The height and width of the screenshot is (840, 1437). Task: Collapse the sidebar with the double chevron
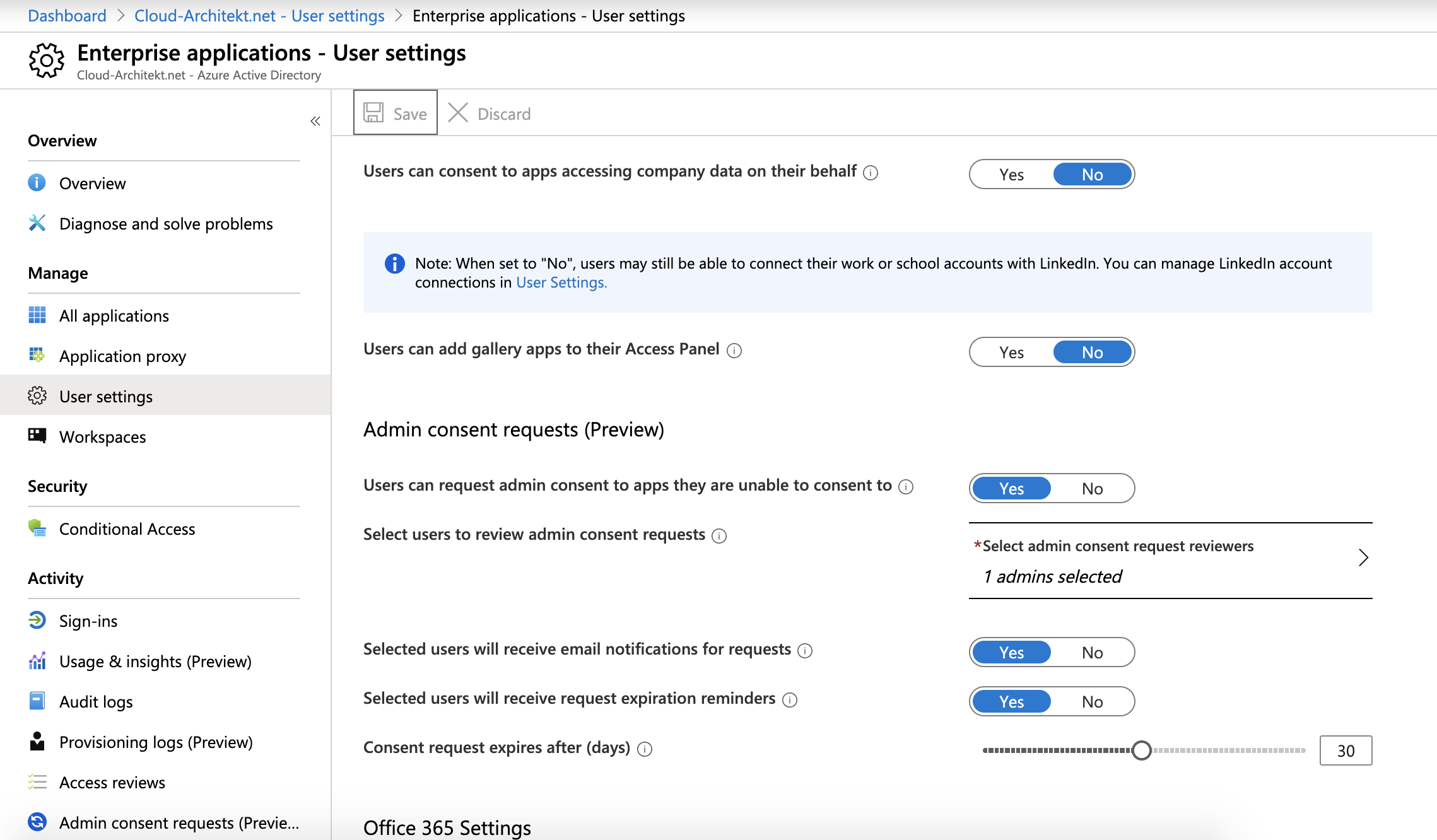(x=315, y=121)
